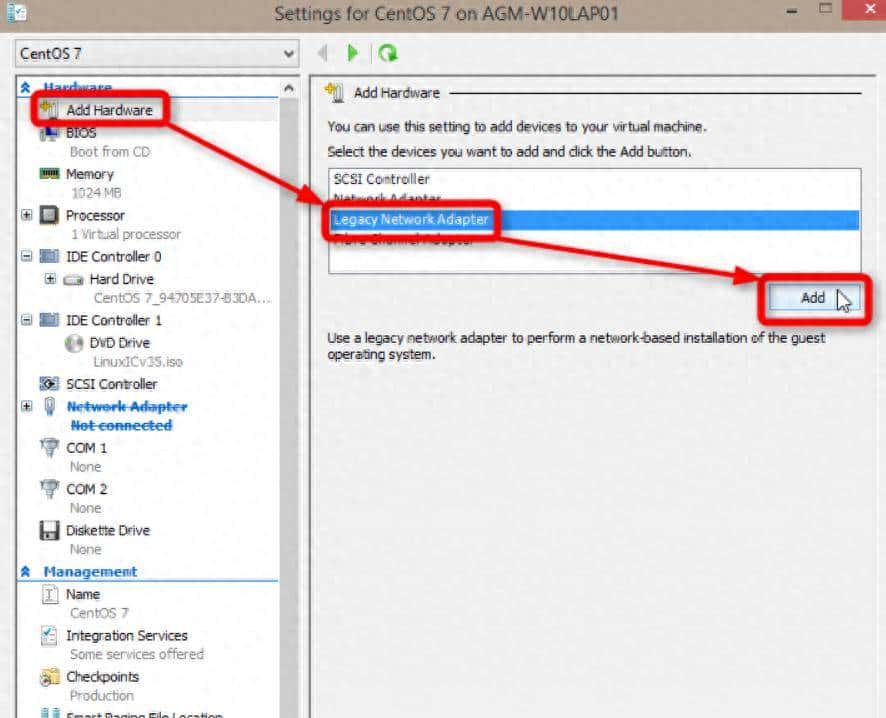Select Add Hardware in the tree
Screen dimensions: 886x718
(109, 110)
